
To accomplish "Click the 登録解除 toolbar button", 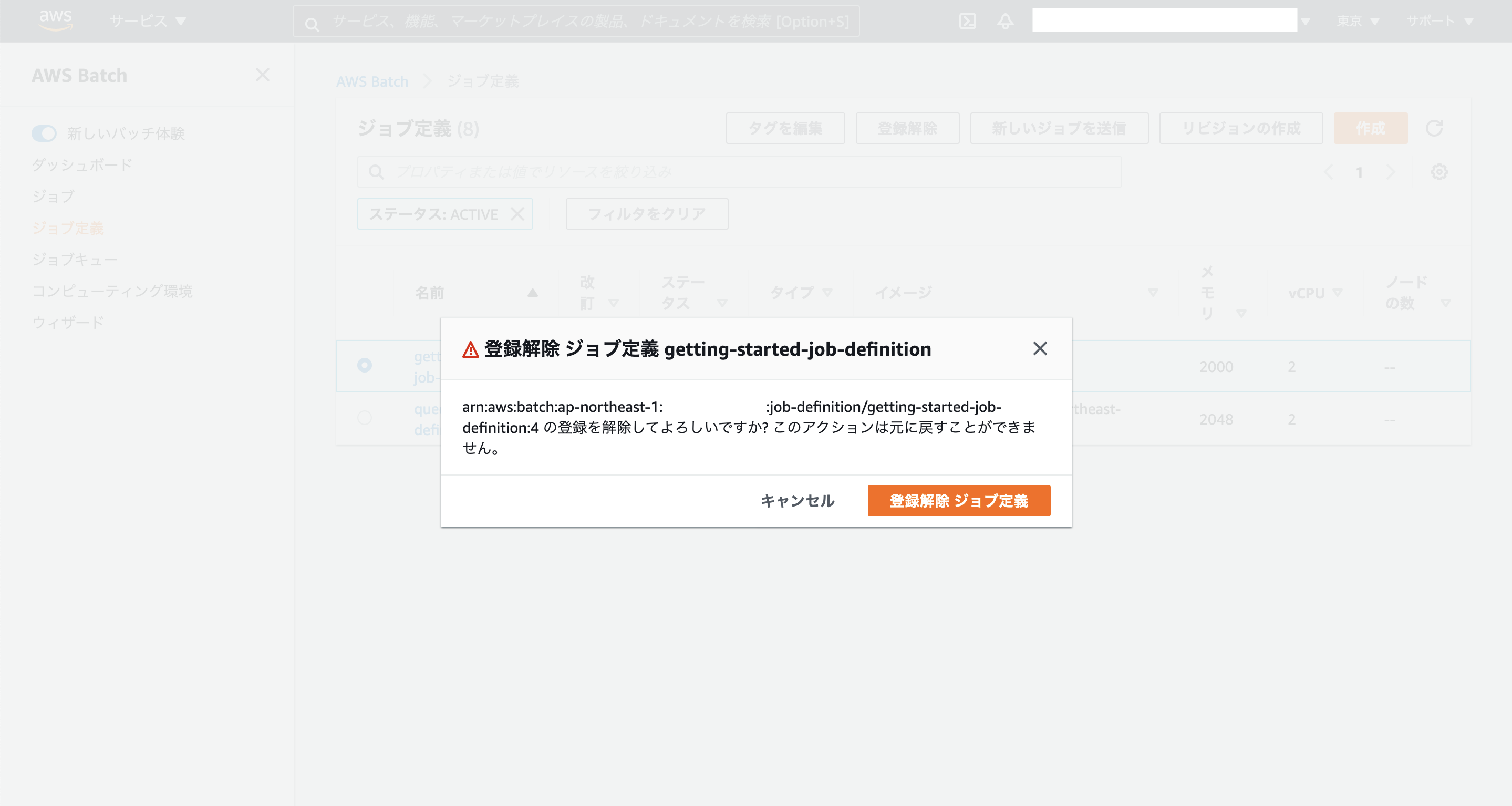I will tap(907, 129).
